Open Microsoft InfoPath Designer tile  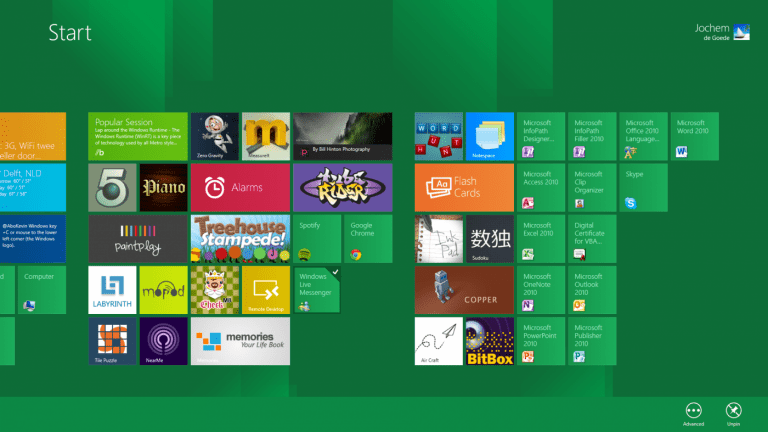pyautogui.click(x=541, y=136)
